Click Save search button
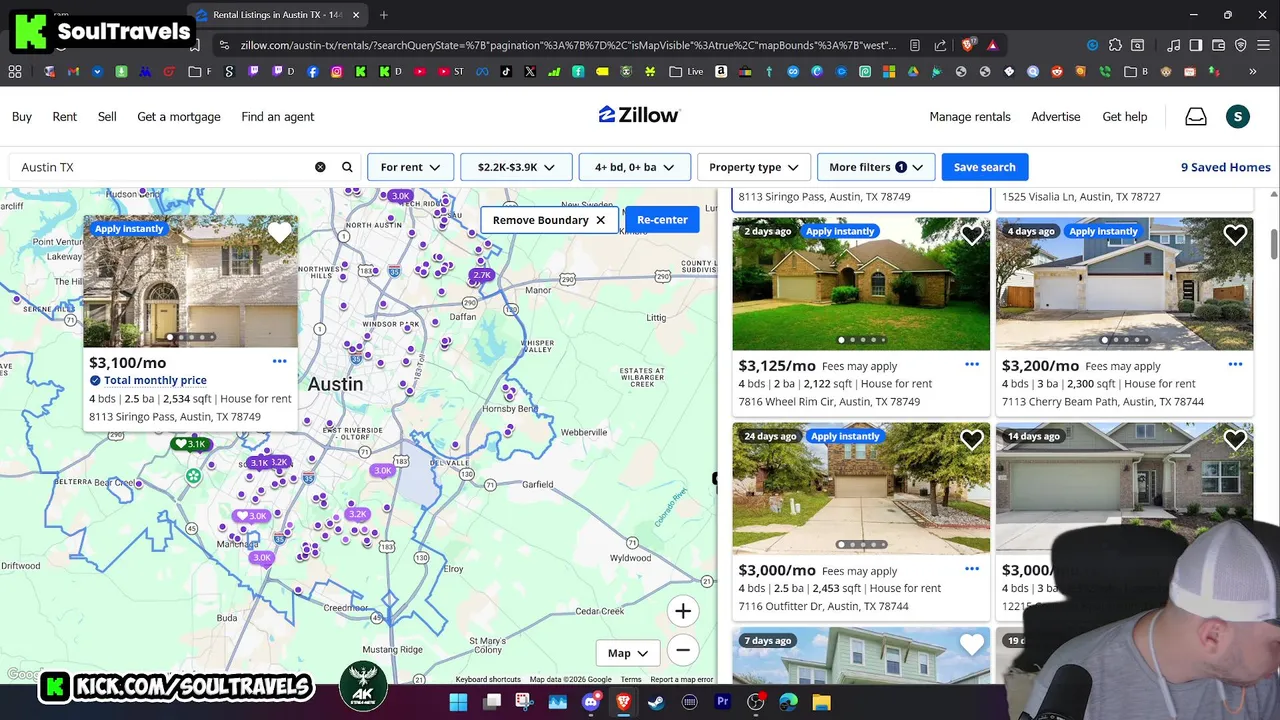This screenshot has height=720, width=1280. click(984, 167)
